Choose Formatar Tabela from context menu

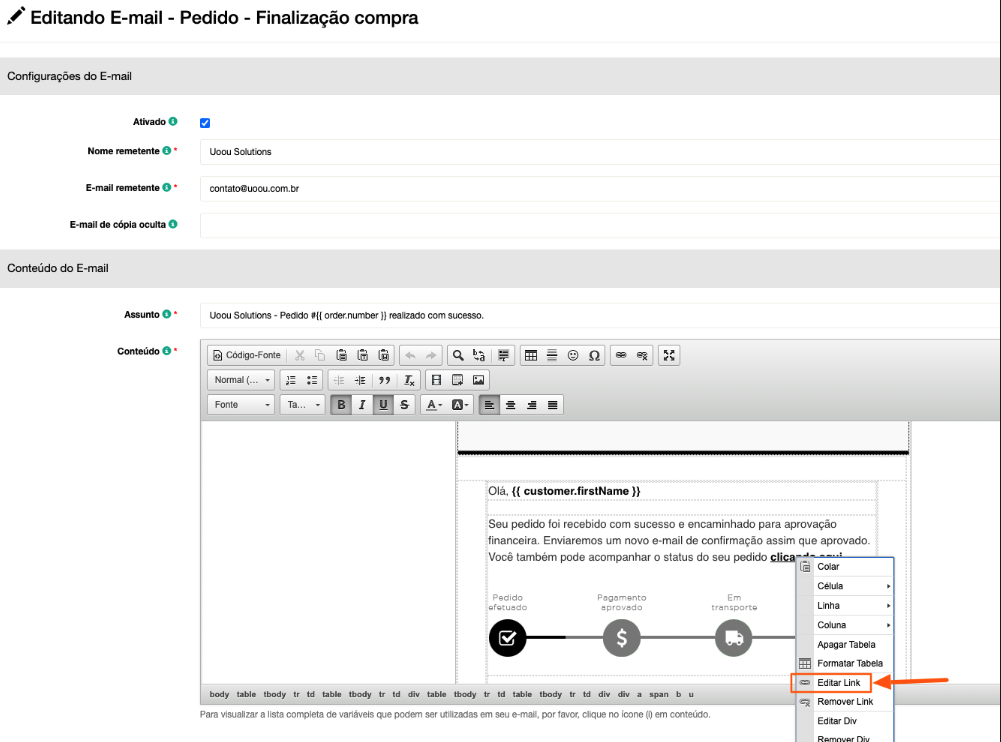coord(845,663)
